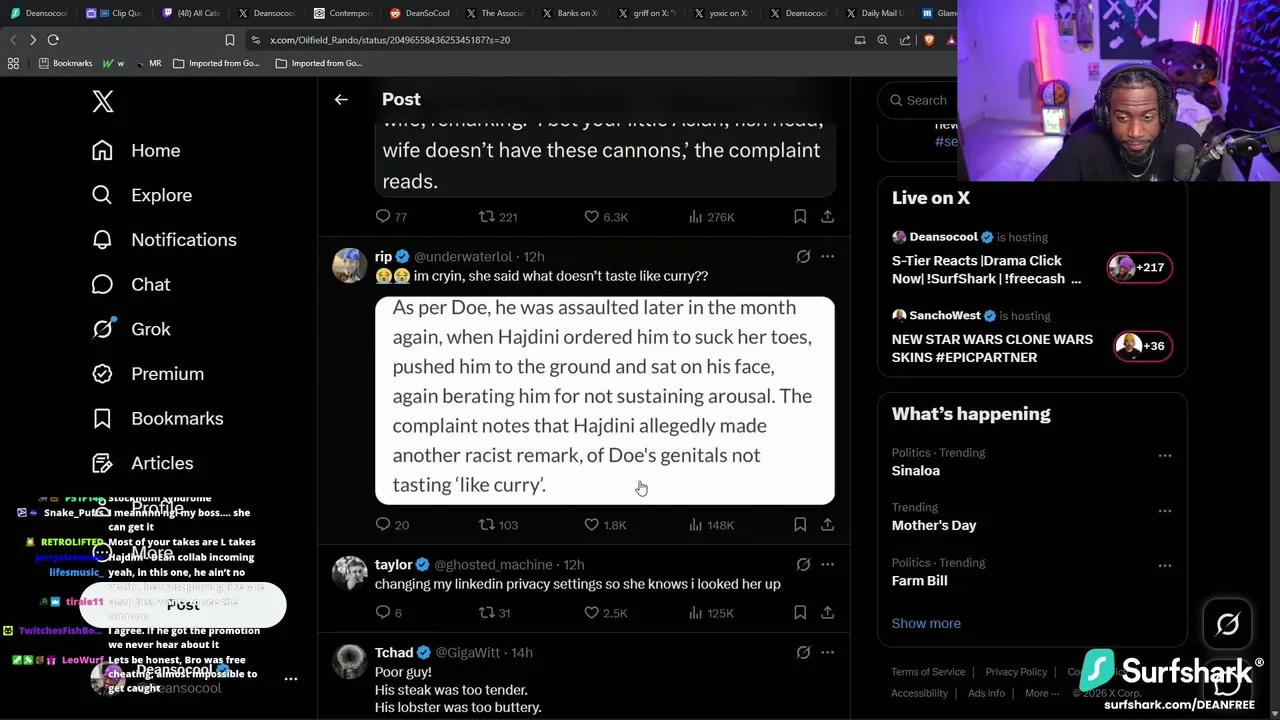Click Show more under What's happening
Image resolution: width=1280 pixels, height=720 pixels.
coord(926,623)
